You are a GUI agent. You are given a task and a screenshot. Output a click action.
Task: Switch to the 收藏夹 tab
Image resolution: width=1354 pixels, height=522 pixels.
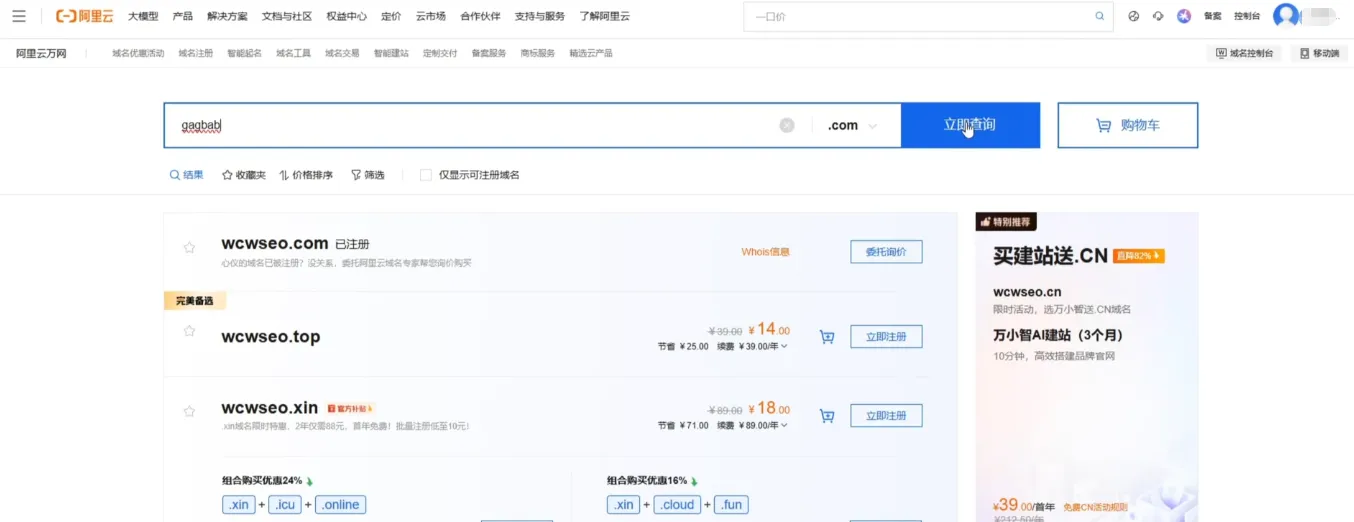click(x=244, y=175)
